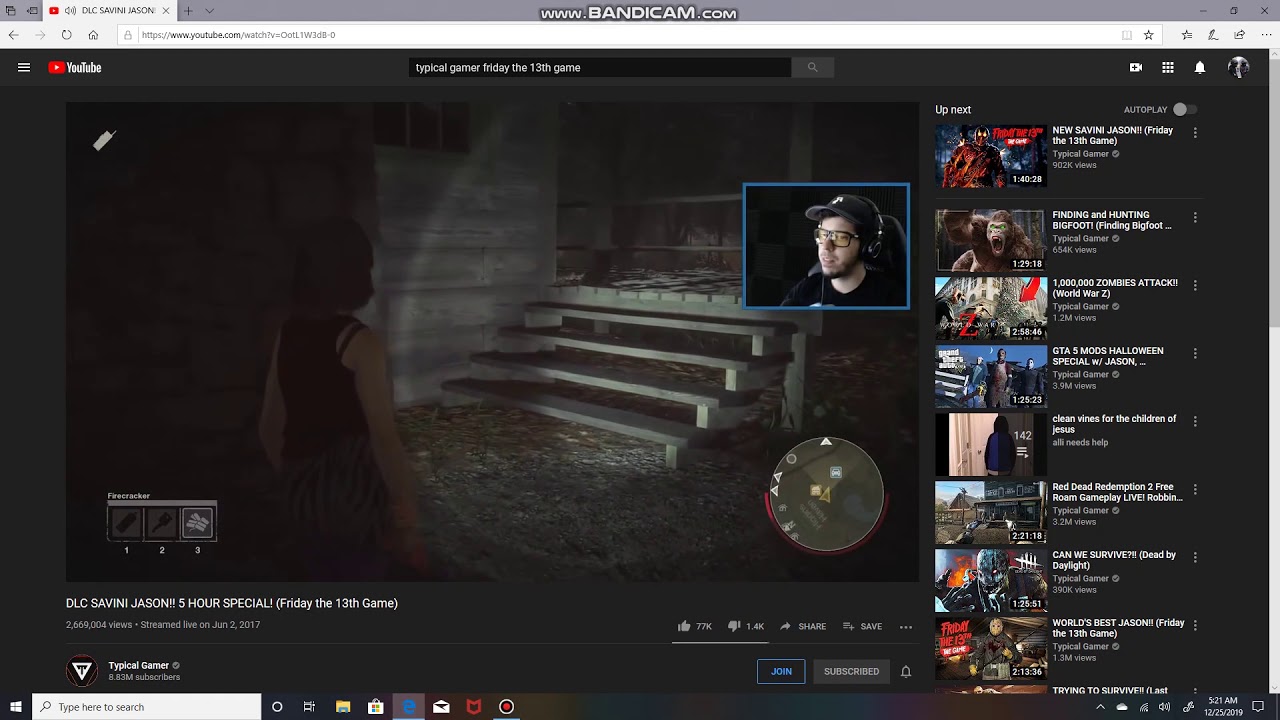The height and width of the screenshot is (720, 1280).
Task: Switch to the DLC SAVINI JASON tab
Action: [x=108, y=11]
